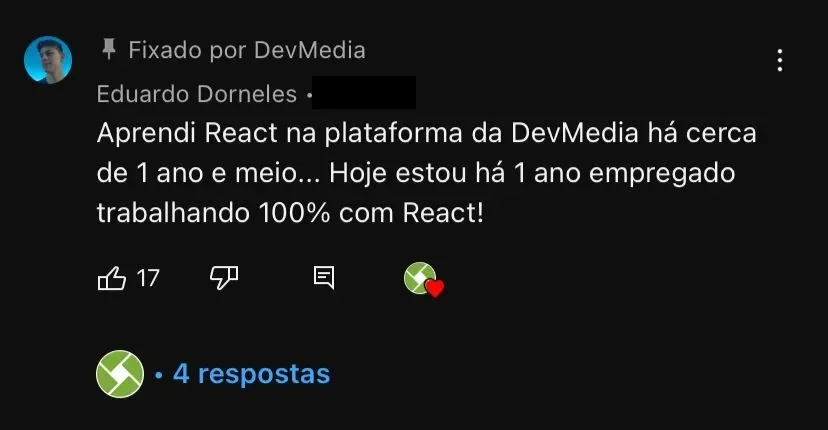Click the Fixado por DevMedia label
The height and width of the screenshot is (430, 828).
click(x=247, y=50)
